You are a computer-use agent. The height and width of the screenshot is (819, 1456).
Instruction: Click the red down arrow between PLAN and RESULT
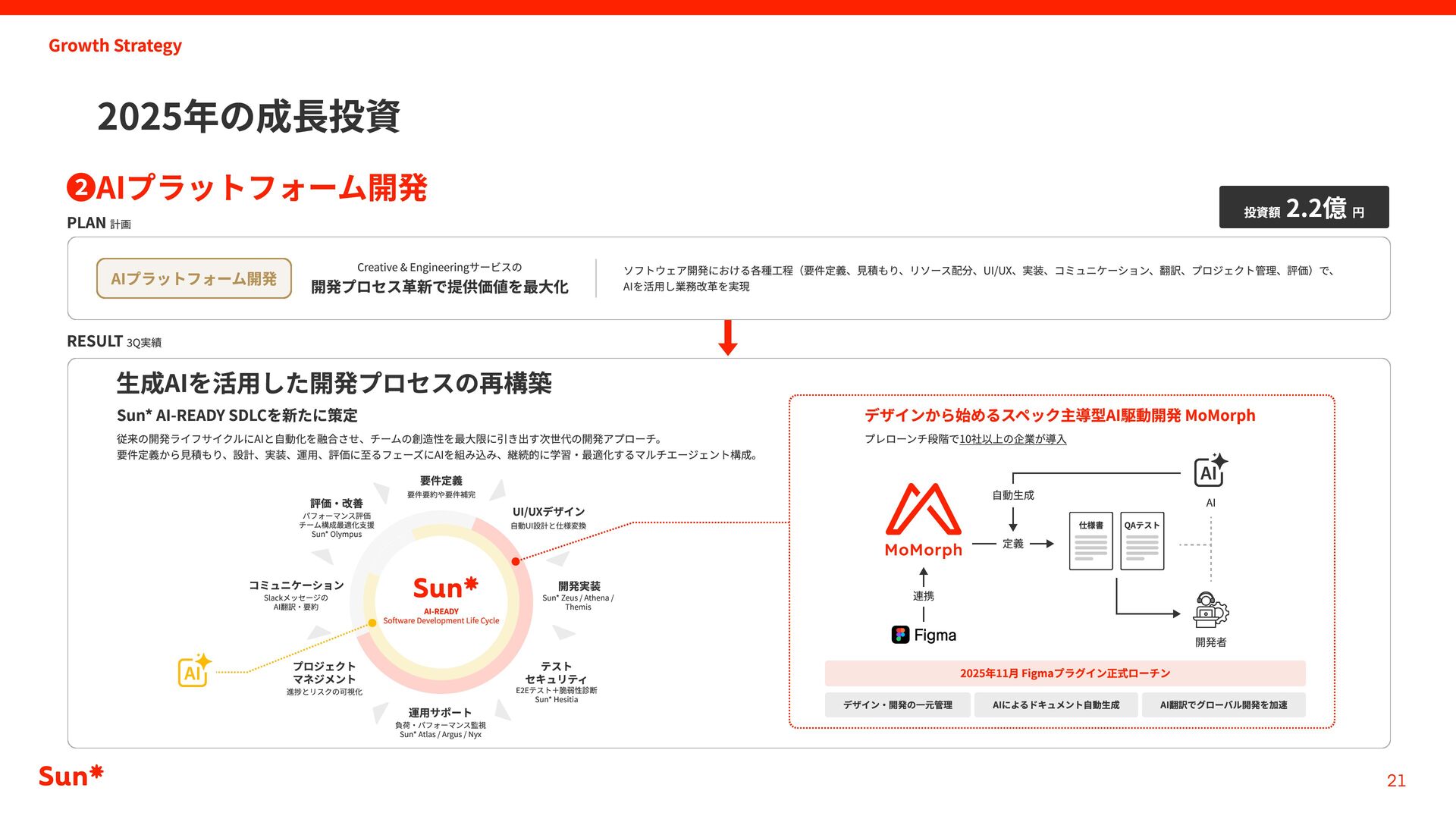pos(728,338)
